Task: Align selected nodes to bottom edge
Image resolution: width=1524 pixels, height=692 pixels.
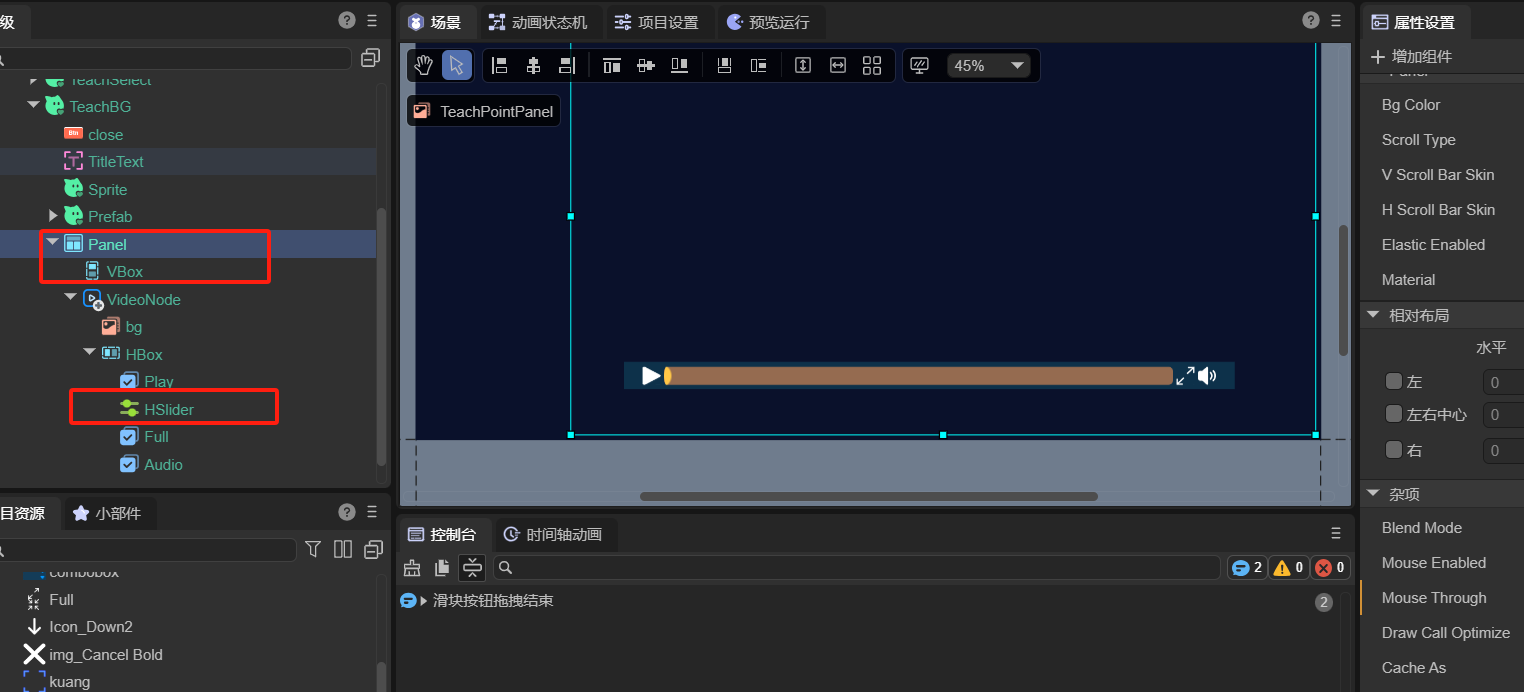Action: point(680,66)
